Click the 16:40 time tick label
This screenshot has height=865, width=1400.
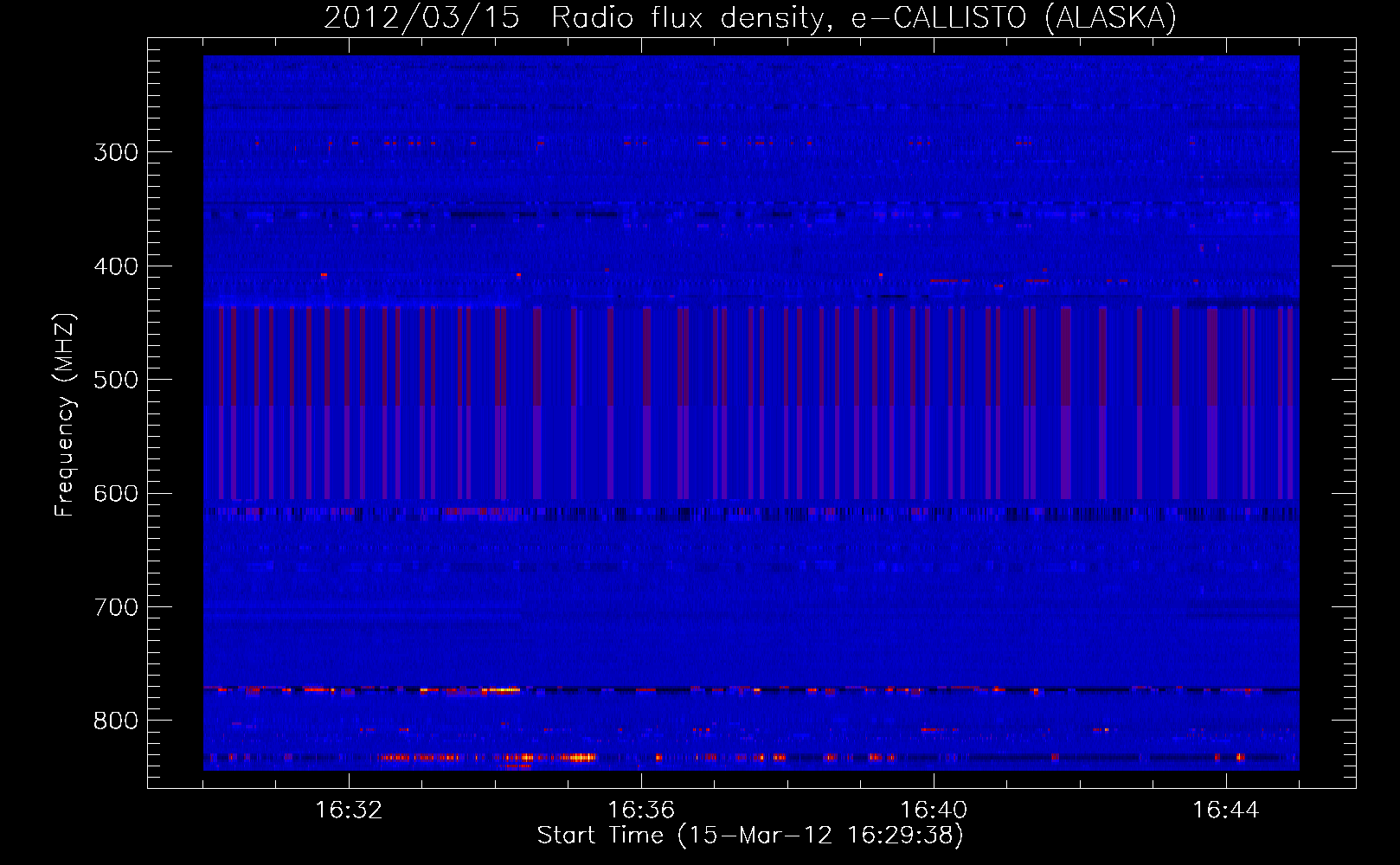pyautogui.click(x=934, y=811)
